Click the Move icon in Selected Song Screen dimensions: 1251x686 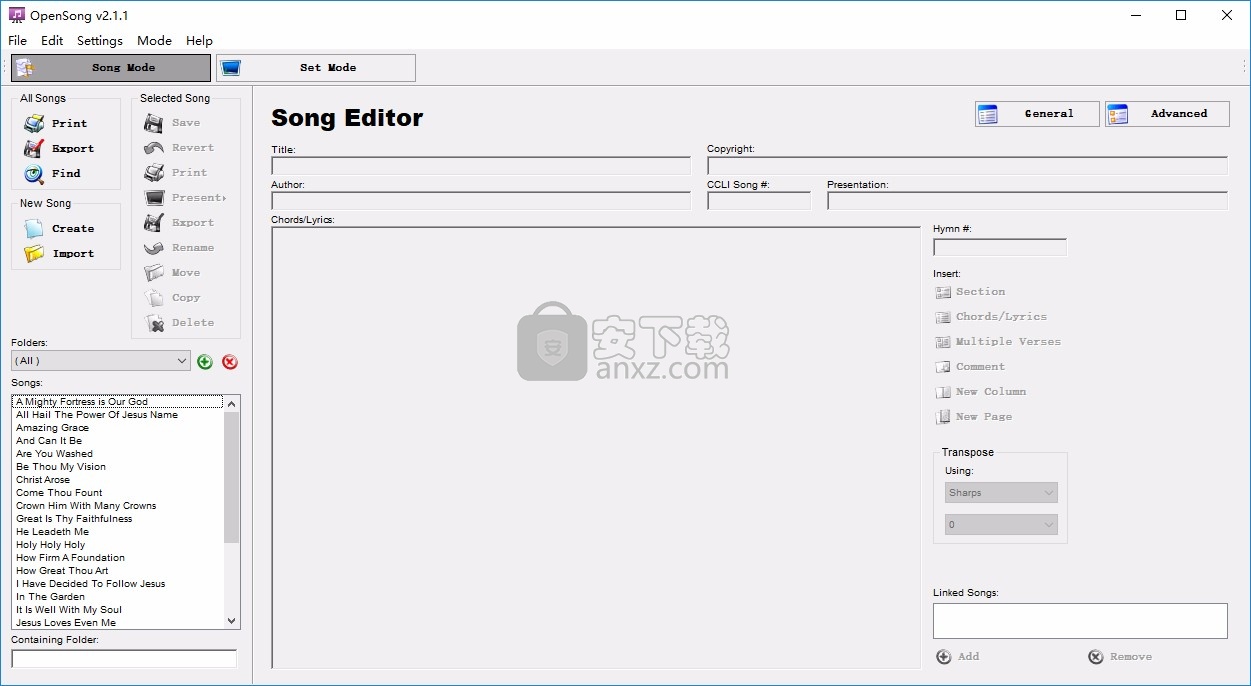(154, 273)
